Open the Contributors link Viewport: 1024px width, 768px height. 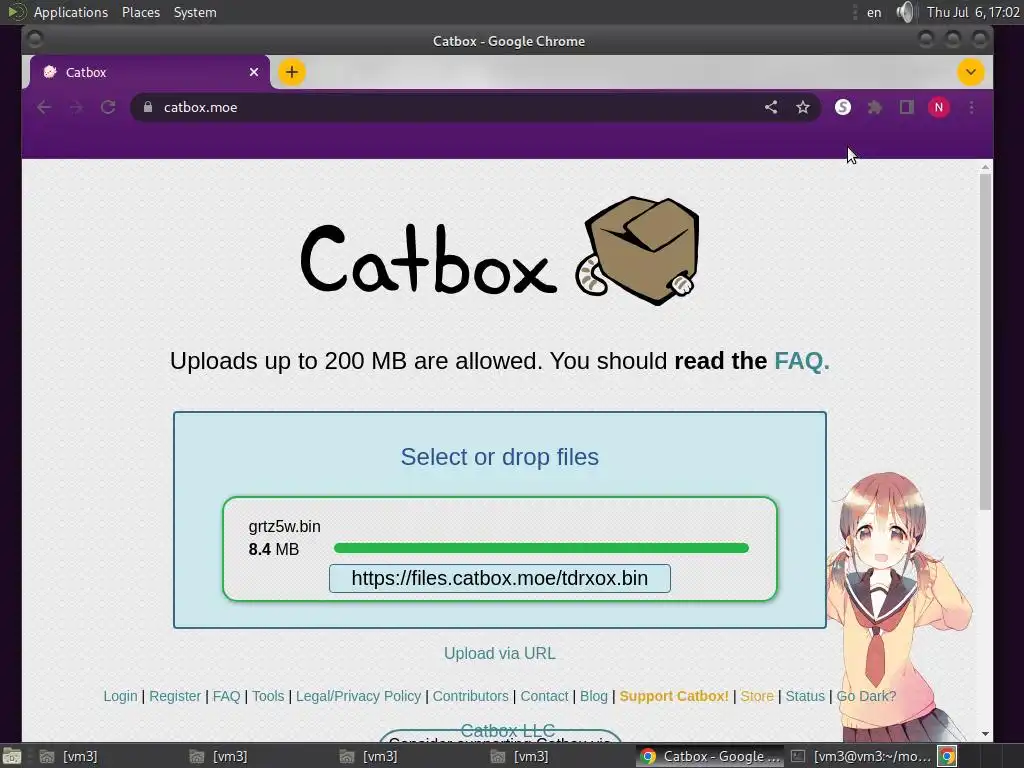pyautogui.click(x=470, y=696)
